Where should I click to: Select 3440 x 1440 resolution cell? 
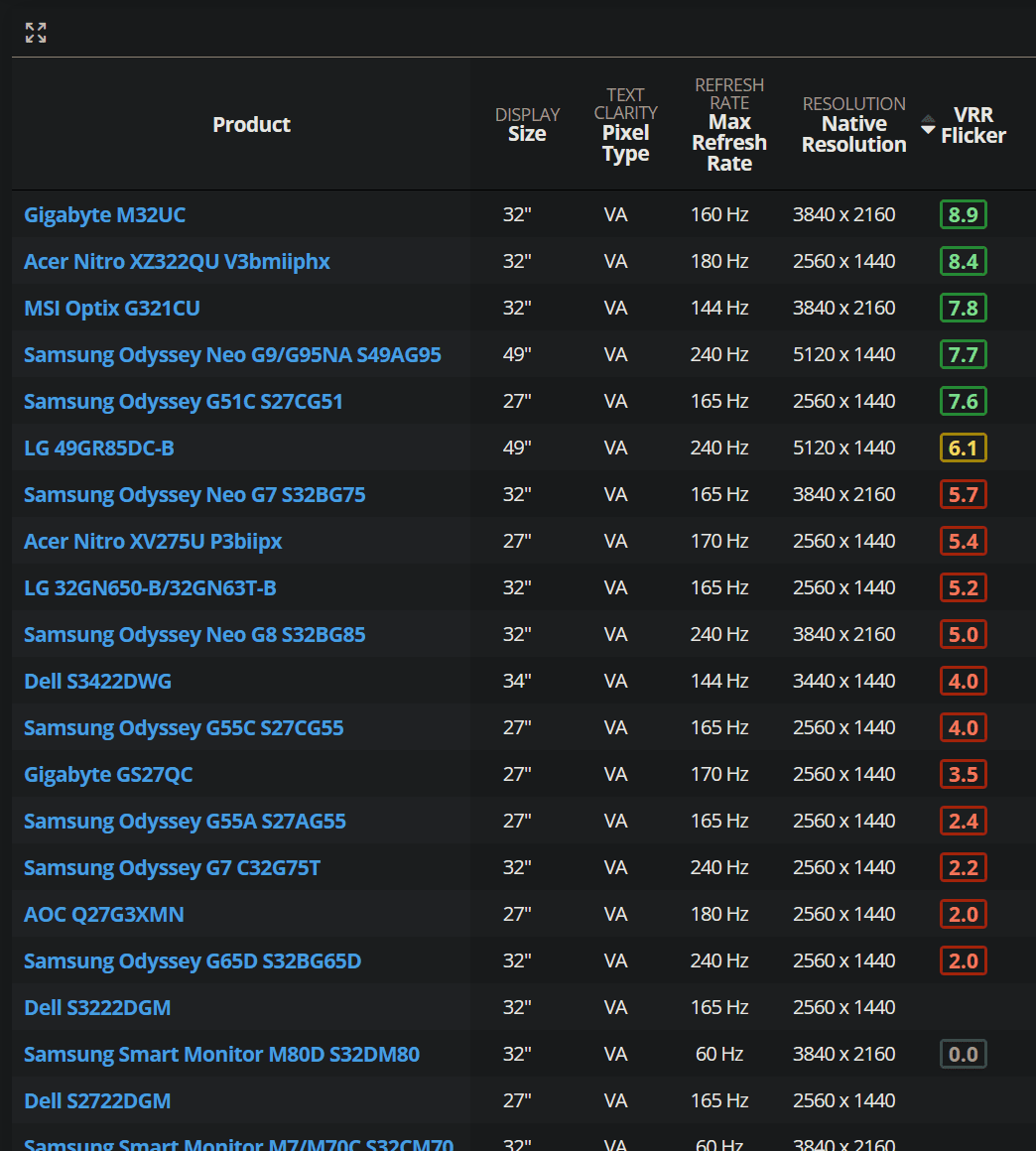843,682
